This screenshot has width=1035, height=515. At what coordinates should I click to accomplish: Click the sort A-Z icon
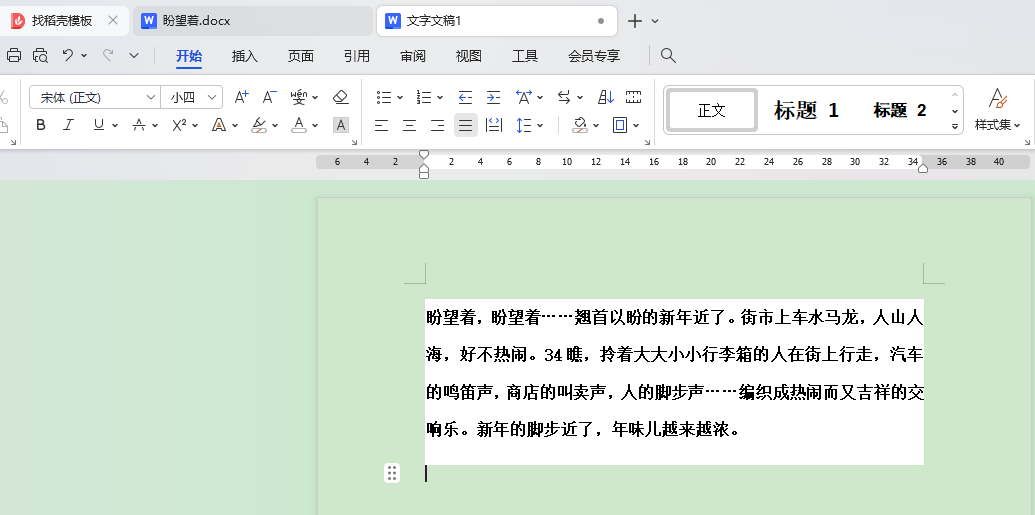[605, 98]
